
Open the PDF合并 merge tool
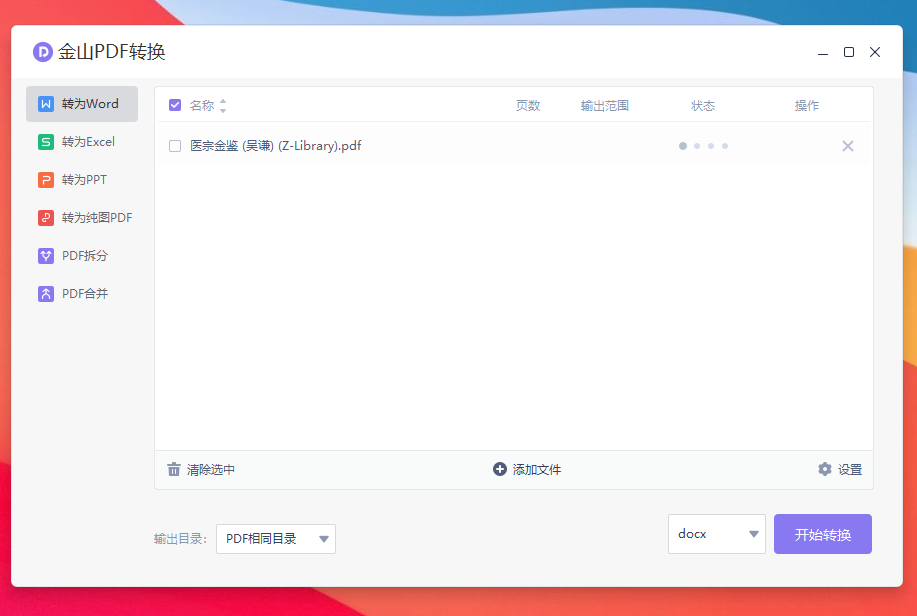click(x=82, y=294)
